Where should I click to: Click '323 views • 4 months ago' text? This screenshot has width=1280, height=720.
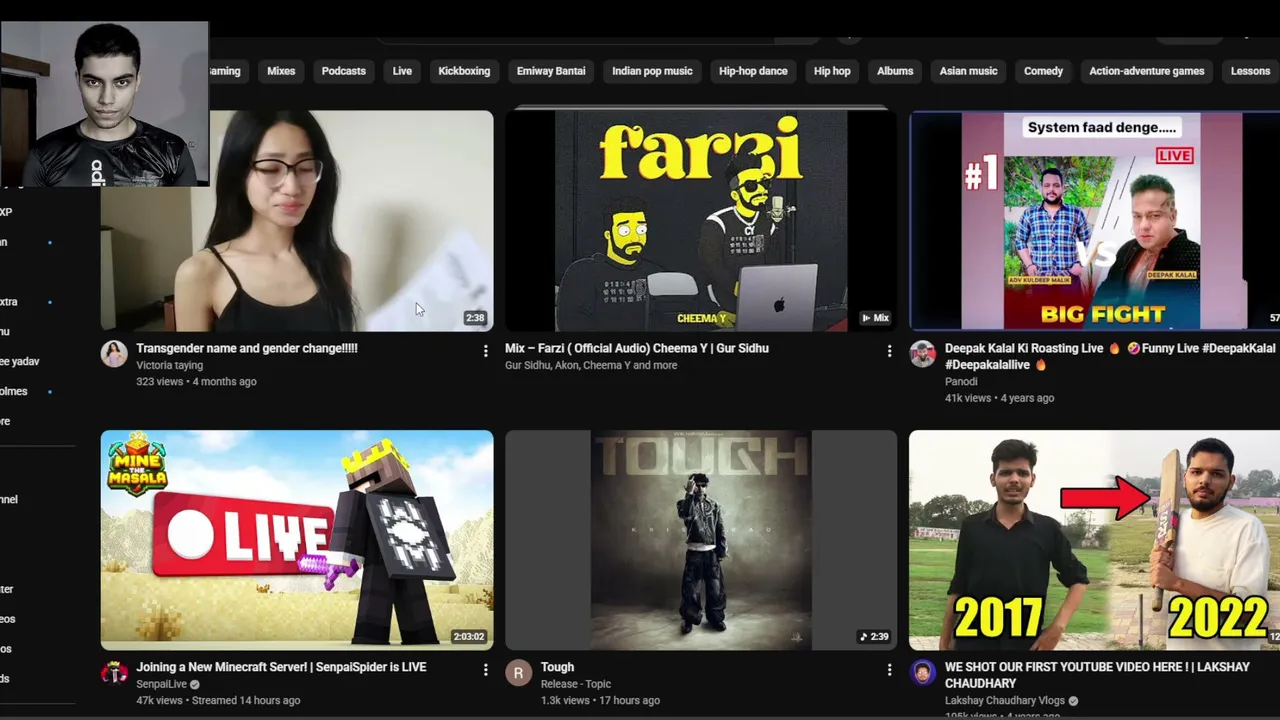(x=196, y=381)
